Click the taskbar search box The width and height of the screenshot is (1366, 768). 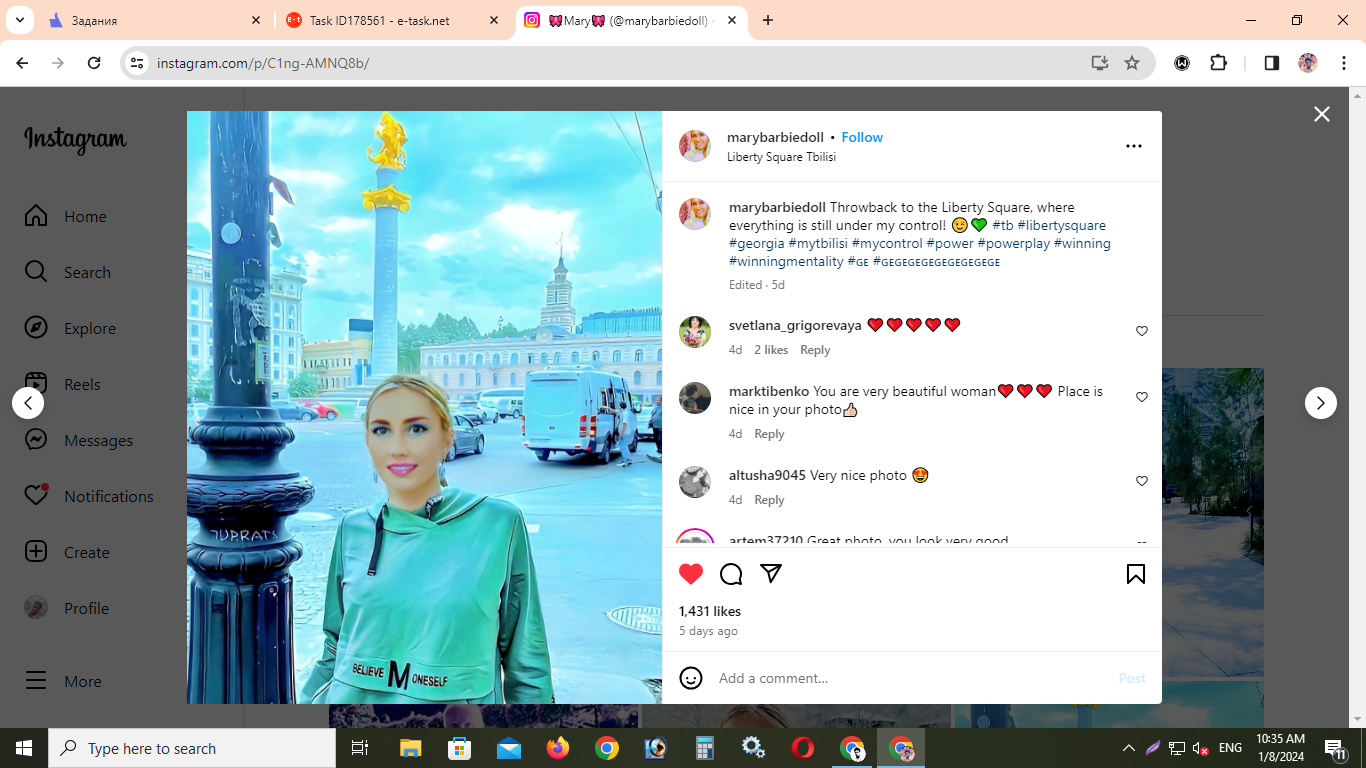click(192, 748)
